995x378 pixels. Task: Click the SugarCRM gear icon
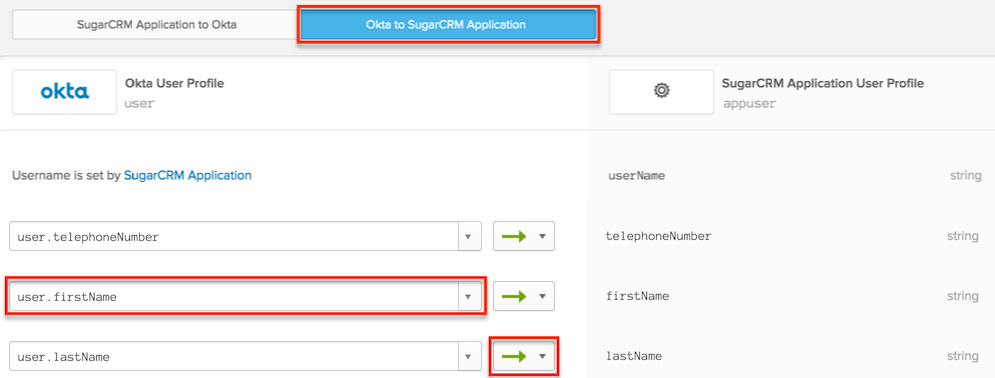click(x=661, y=92)
